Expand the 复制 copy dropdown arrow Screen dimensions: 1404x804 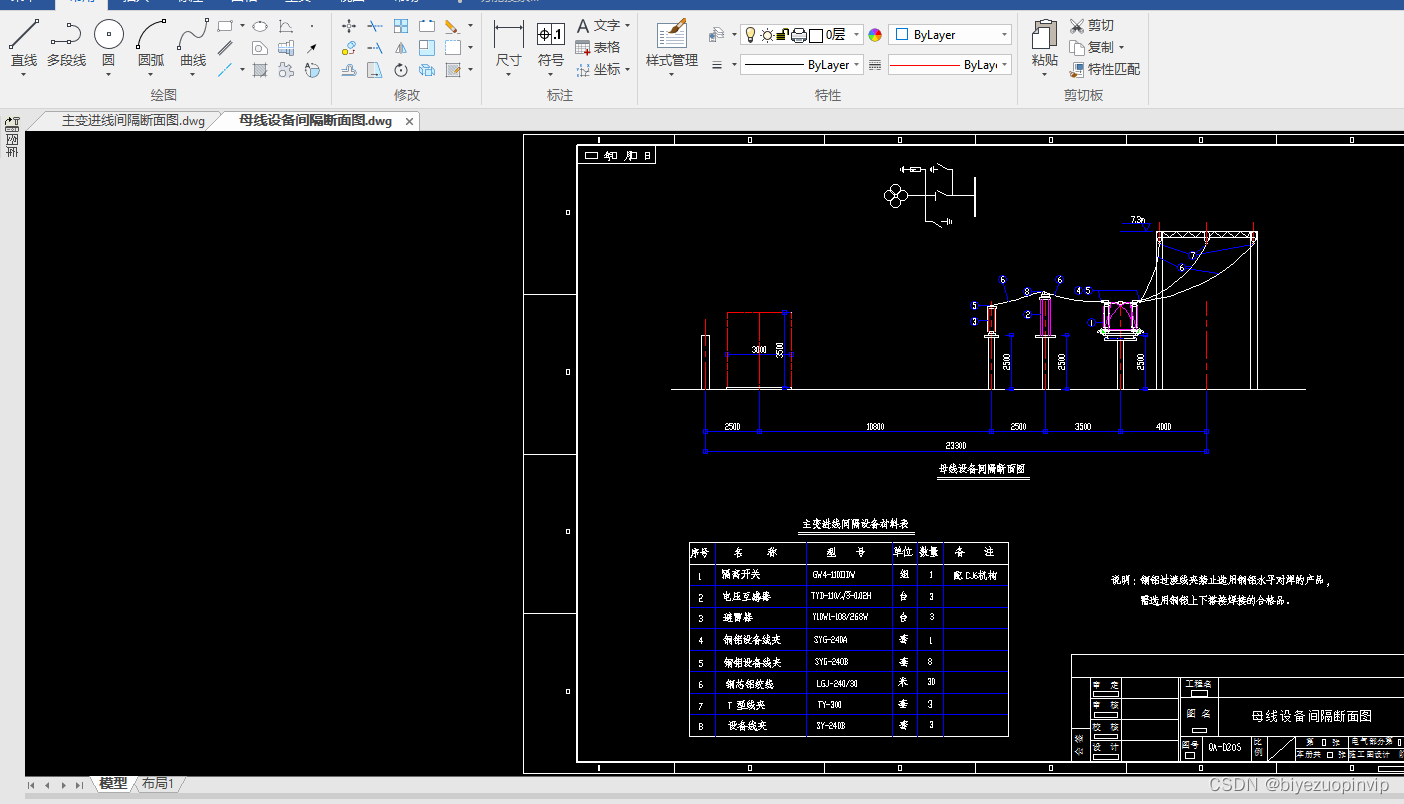tap(1121, 48)
